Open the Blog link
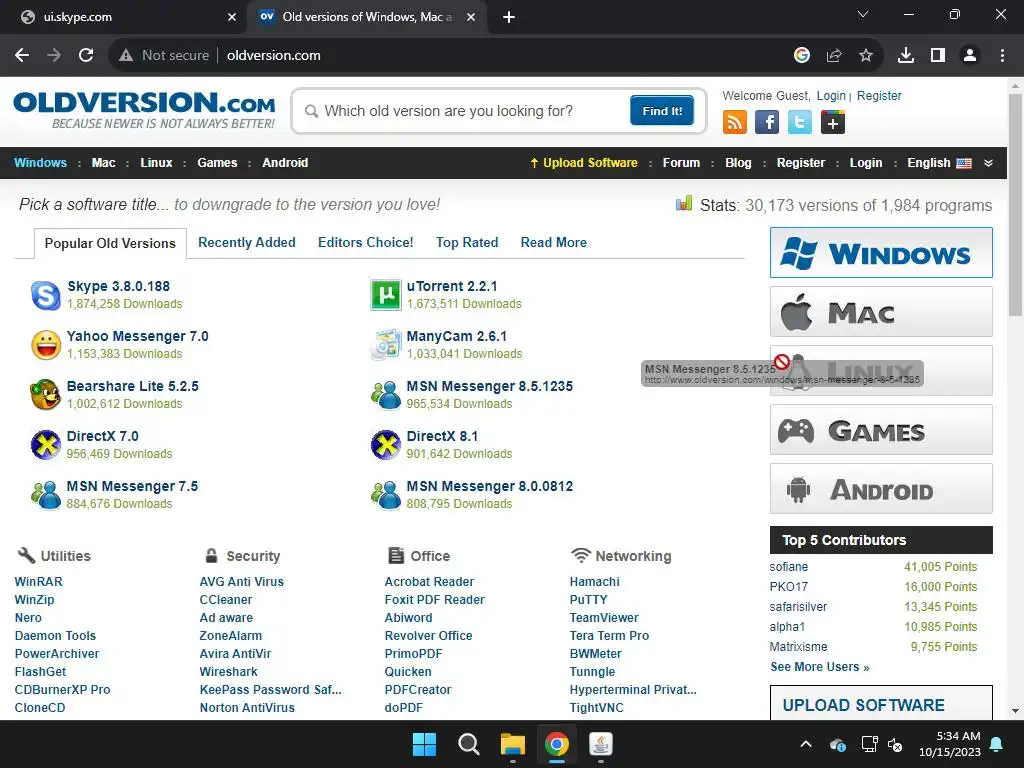Image resolution: width=1024 pixels, height=768 pixels. [738, 163]
